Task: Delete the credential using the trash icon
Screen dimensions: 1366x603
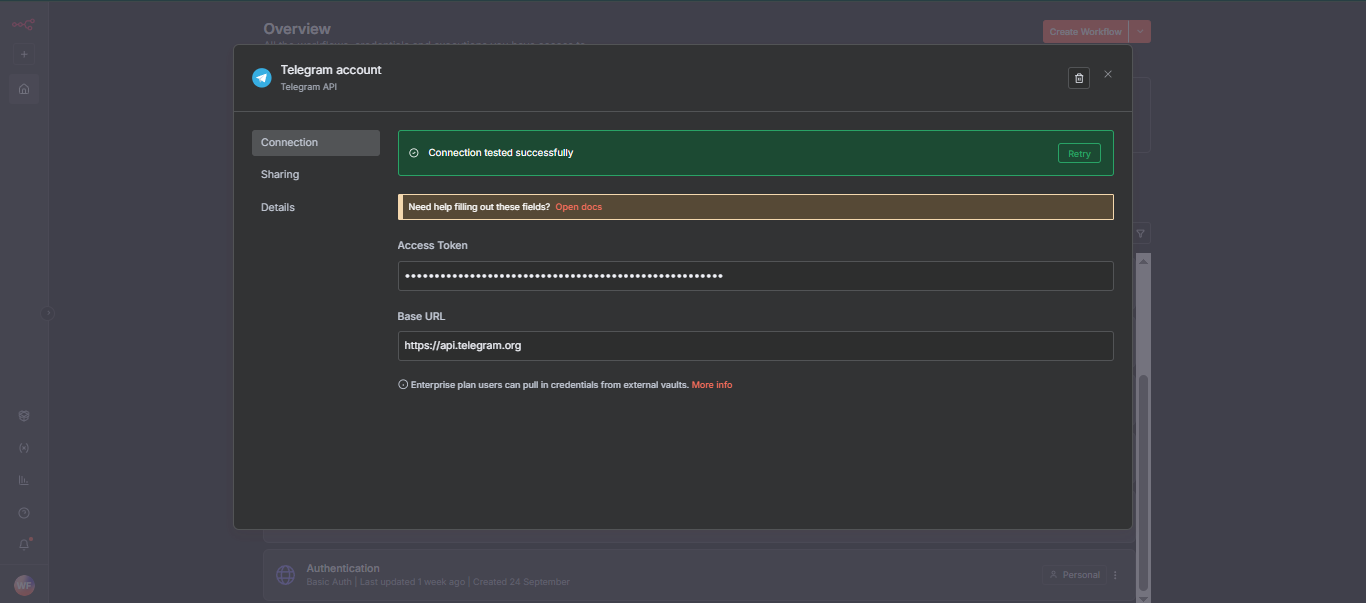Action: click(x=1078, y=77)
